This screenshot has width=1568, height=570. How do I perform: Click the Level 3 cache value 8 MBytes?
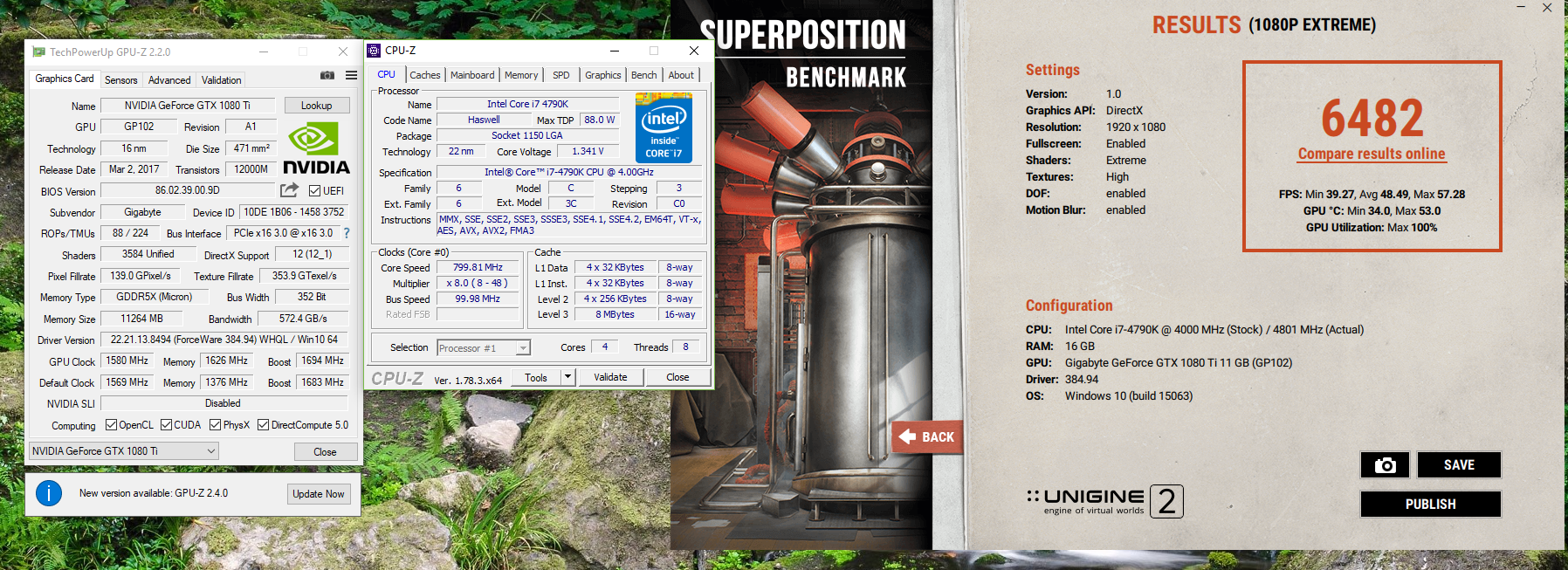click(x=616, y=314)
